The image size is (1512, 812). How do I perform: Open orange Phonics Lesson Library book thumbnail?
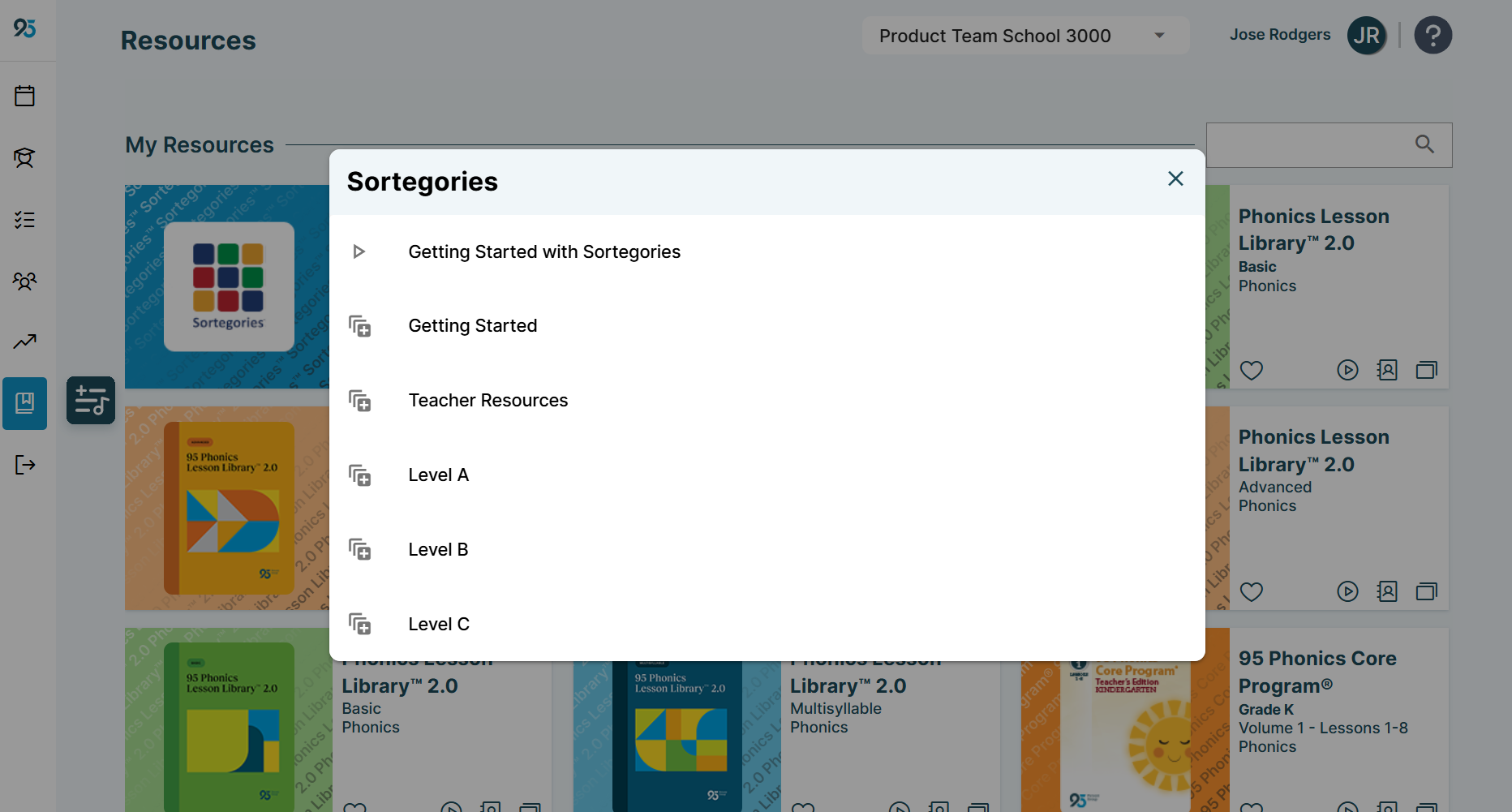pos(227,508)
